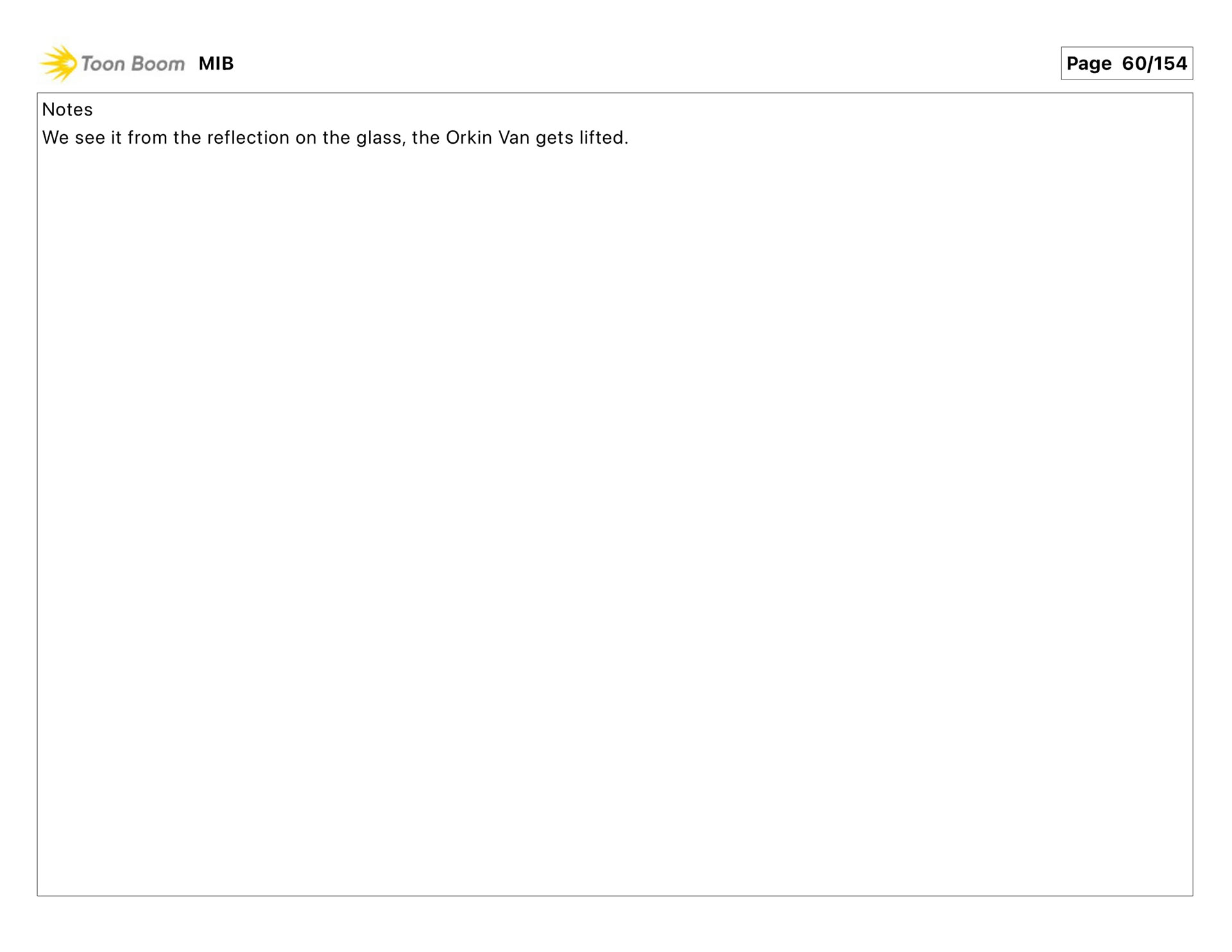Click the Page 60/154 indicator box
This screenshot has height=952, width=1232.
(x=1127, y=64)
